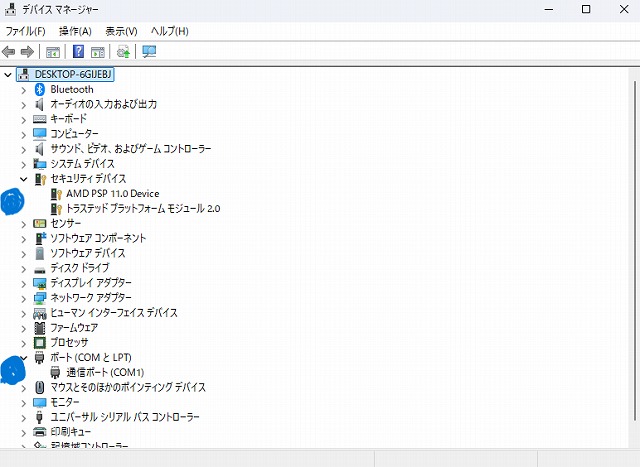Select 通信ポート (COM1) device
Screen dimensions: 640x467
tap(105, 372)
